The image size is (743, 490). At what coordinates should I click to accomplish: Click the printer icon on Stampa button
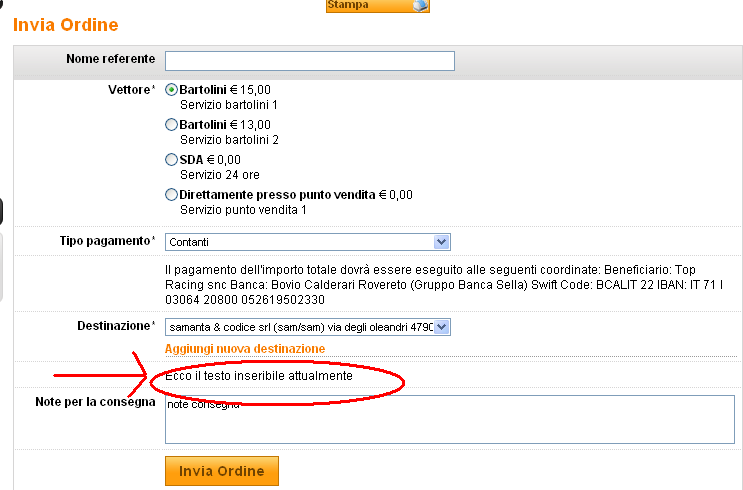tap(420, 5)
